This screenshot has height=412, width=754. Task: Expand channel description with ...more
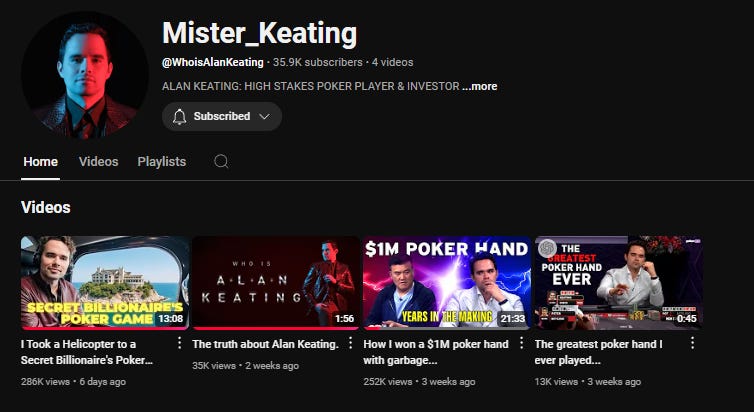point(479,87)
